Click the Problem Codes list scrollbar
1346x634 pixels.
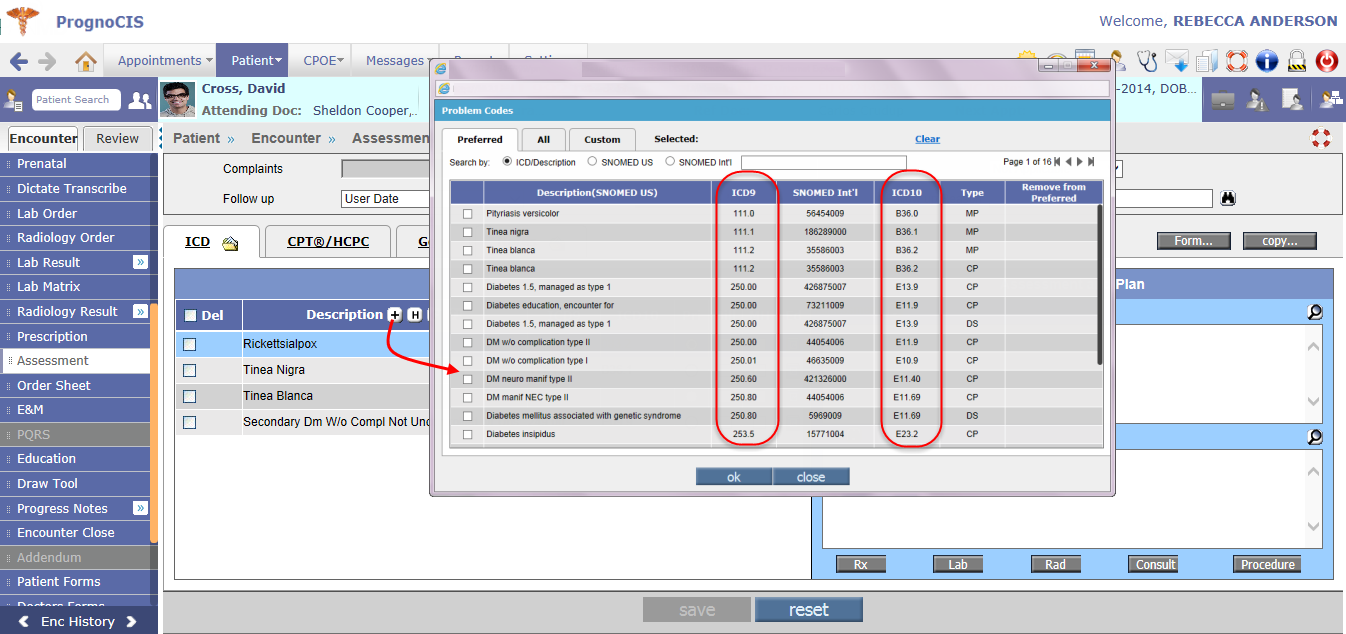tap(1099, 286)
